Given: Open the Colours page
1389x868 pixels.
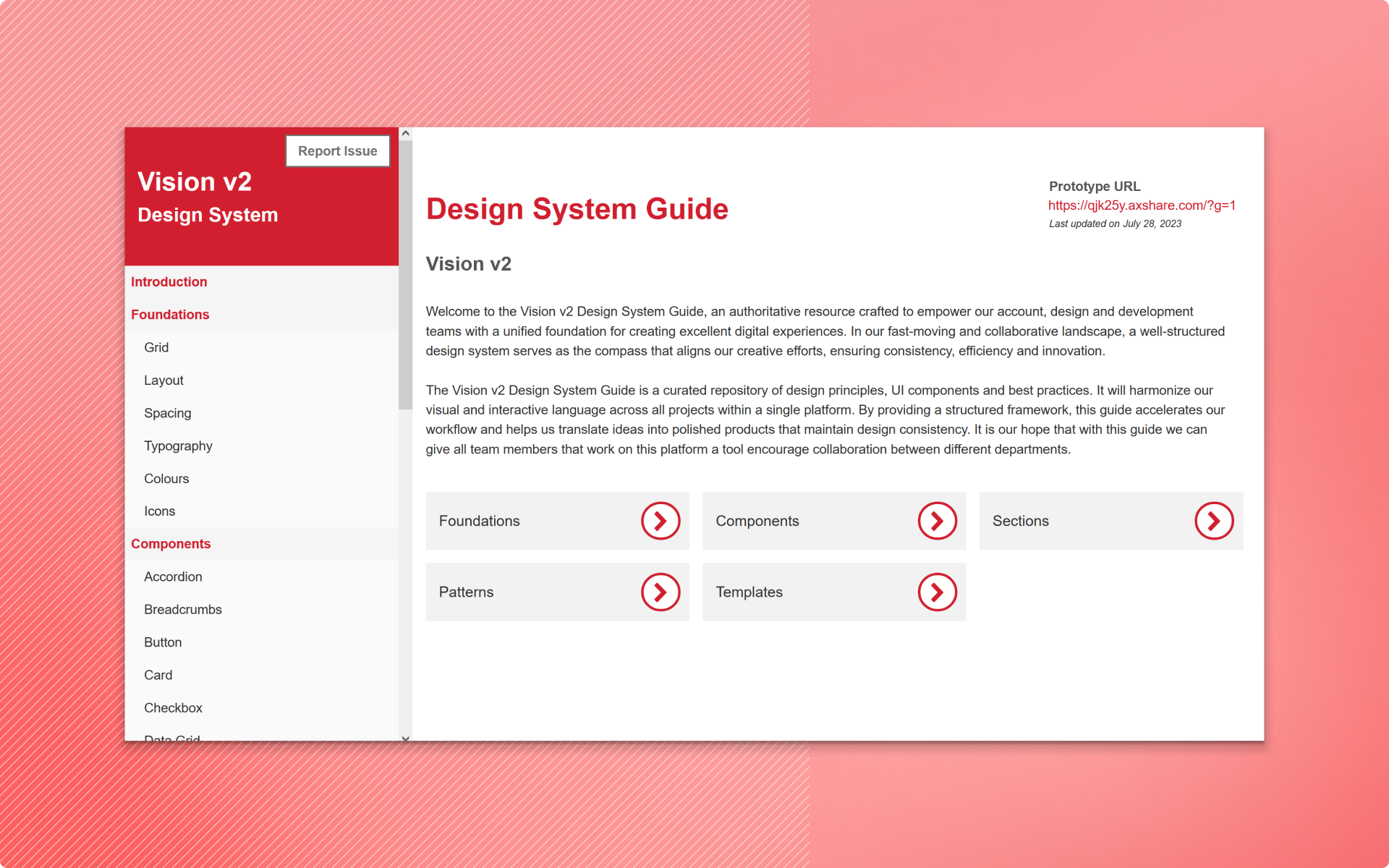Looking at the screenshot, I should tap(166, 479).
